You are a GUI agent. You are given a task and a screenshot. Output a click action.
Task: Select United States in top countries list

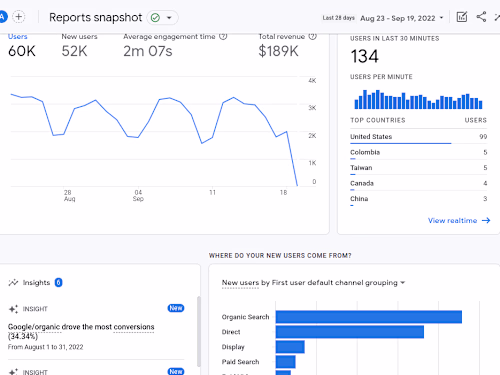418,137
